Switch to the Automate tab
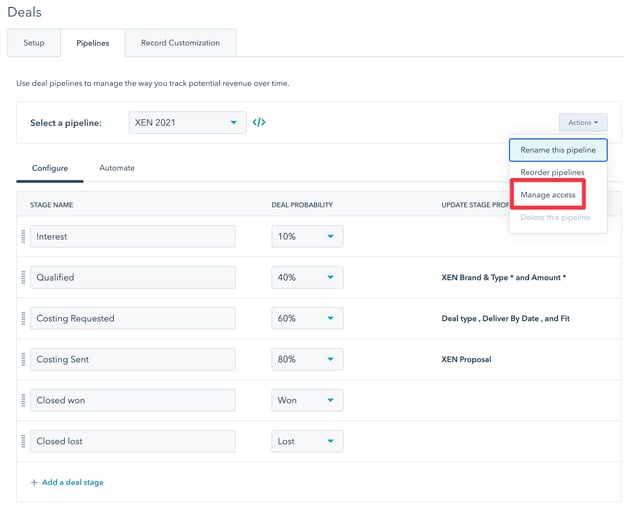The image size is (624, 505). tap(117, 168)
